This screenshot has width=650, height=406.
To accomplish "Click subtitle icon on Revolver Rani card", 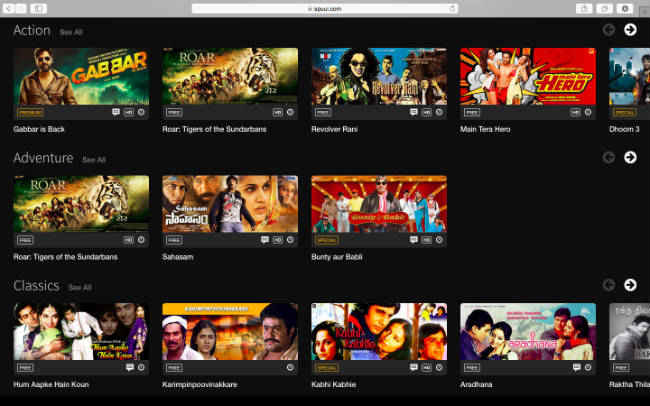I will (x=414, y=112).
